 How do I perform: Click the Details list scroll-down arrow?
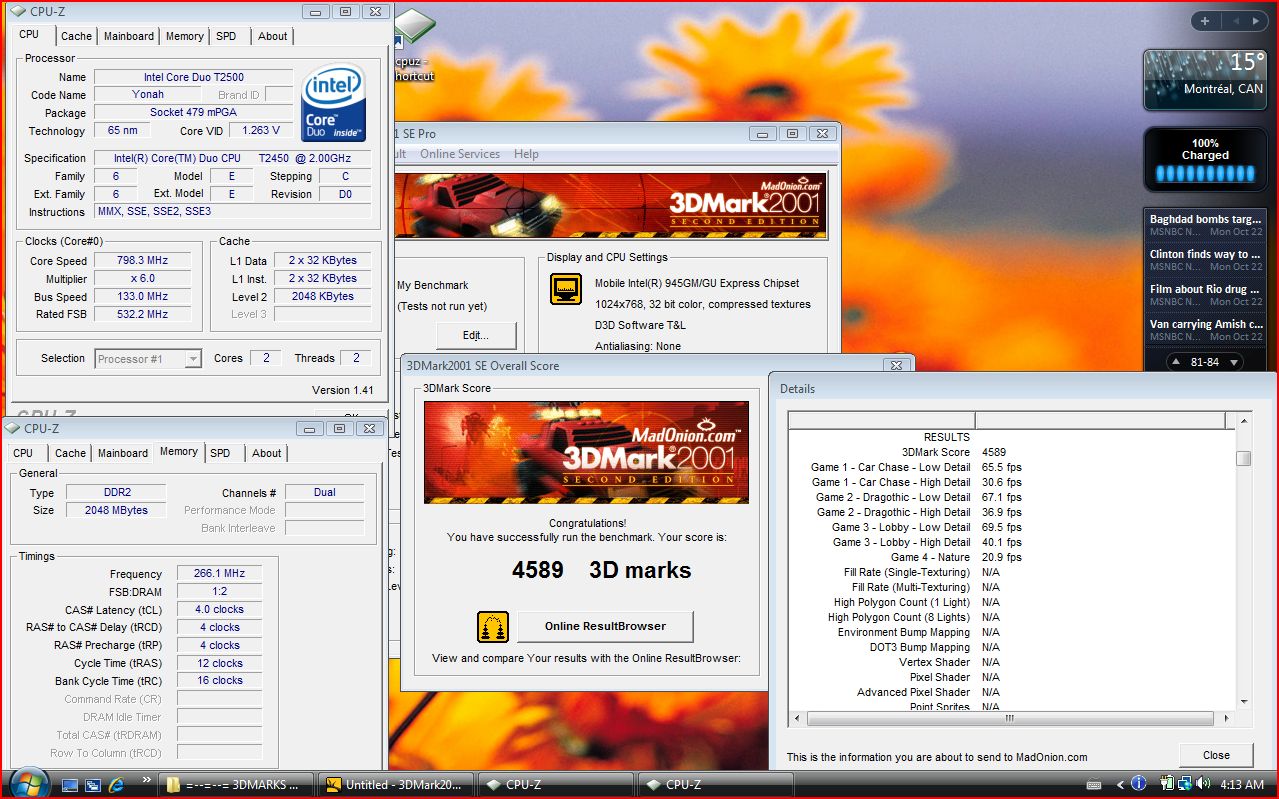pos(1243,701)
